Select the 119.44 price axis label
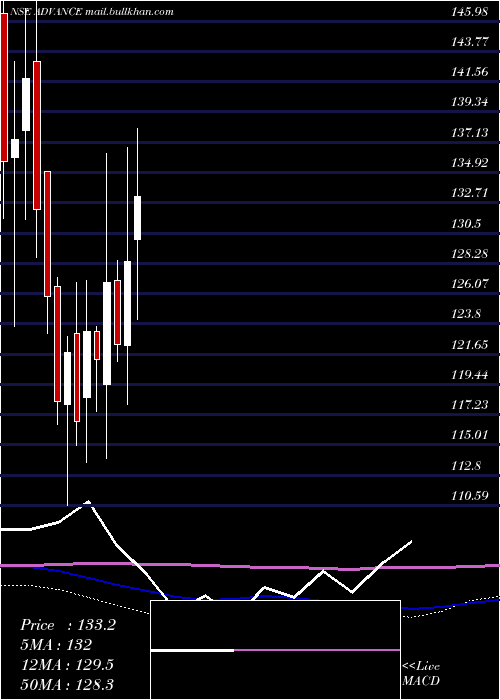Viewport: 500px width, 700px height. coord(469,375)
